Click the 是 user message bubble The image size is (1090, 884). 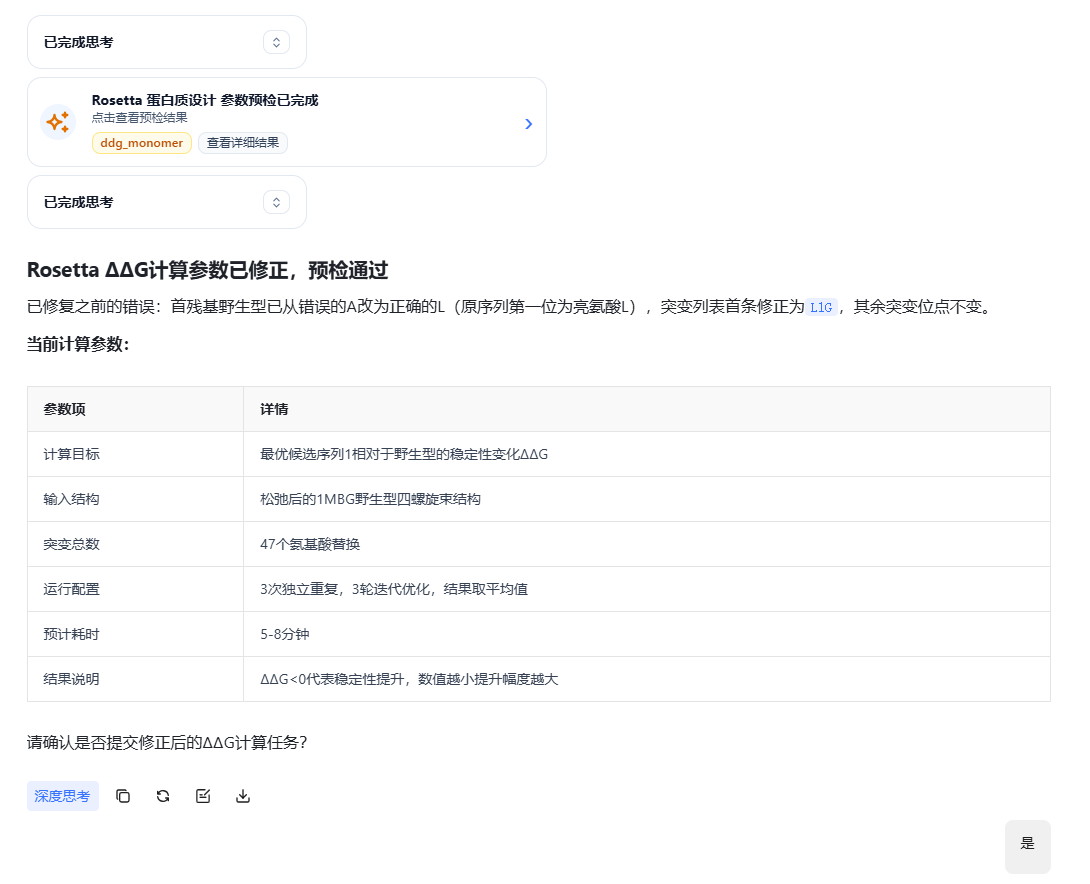1027,846
